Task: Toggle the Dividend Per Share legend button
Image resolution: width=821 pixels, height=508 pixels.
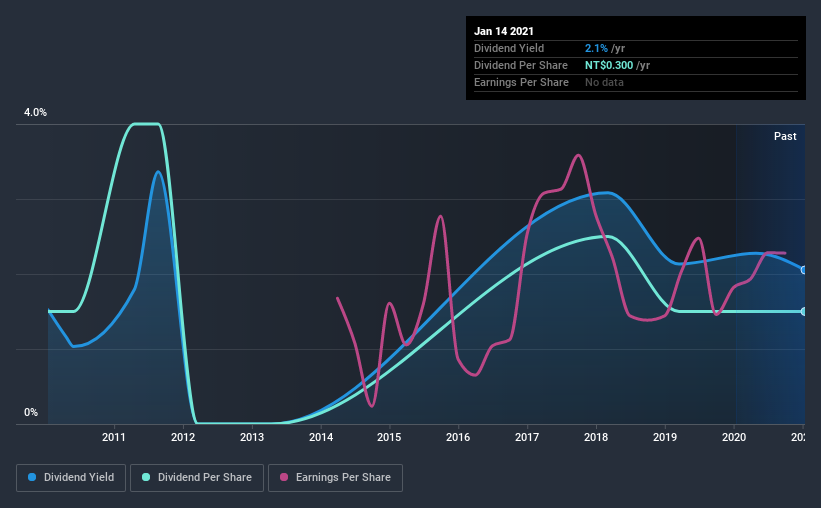Action: tap(197, 478)
